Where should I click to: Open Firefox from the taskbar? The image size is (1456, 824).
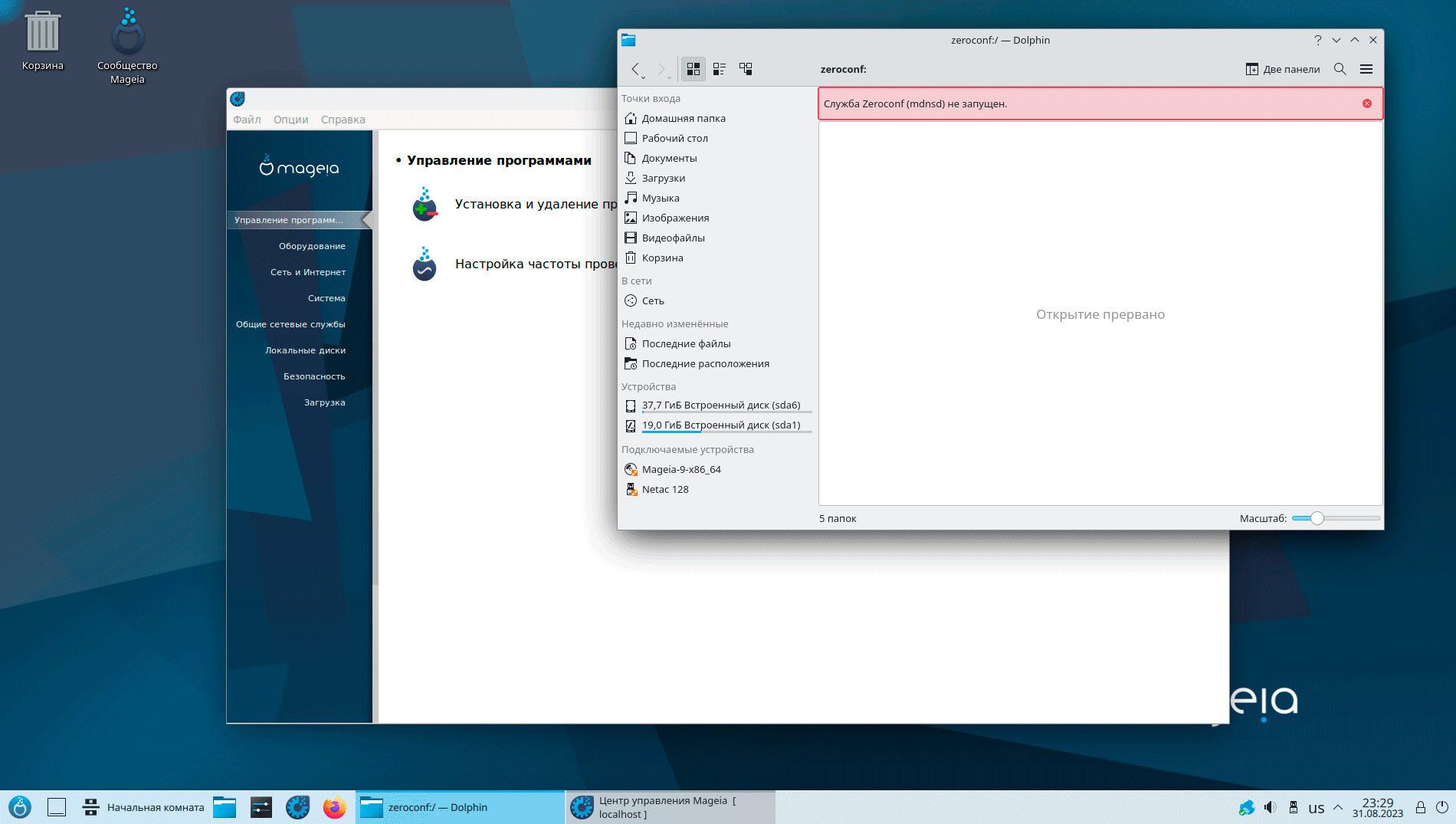tap(334, 807)
